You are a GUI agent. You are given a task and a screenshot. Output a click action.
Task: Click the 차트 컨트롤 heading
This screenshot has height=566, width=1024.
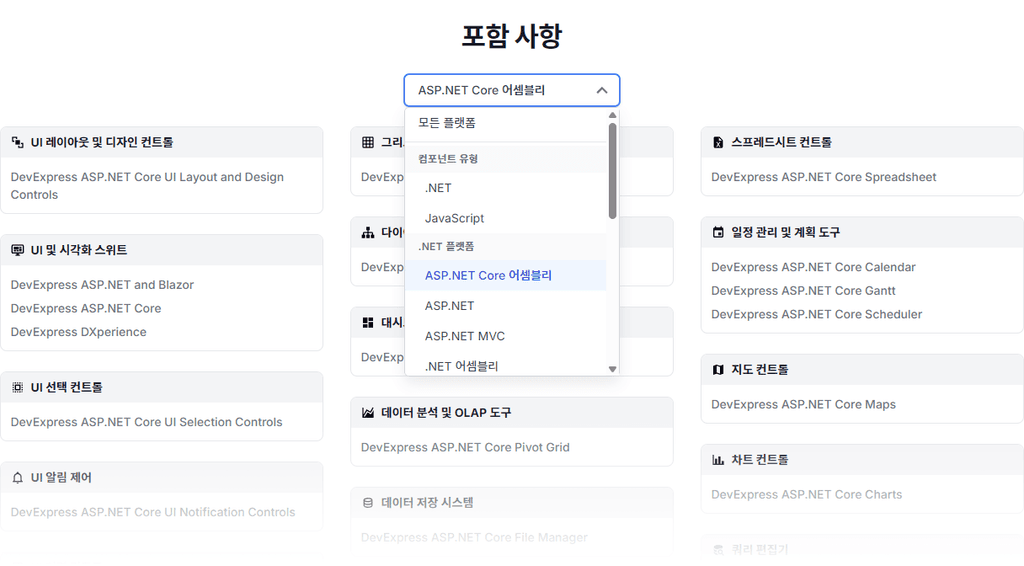coord(760,460)
